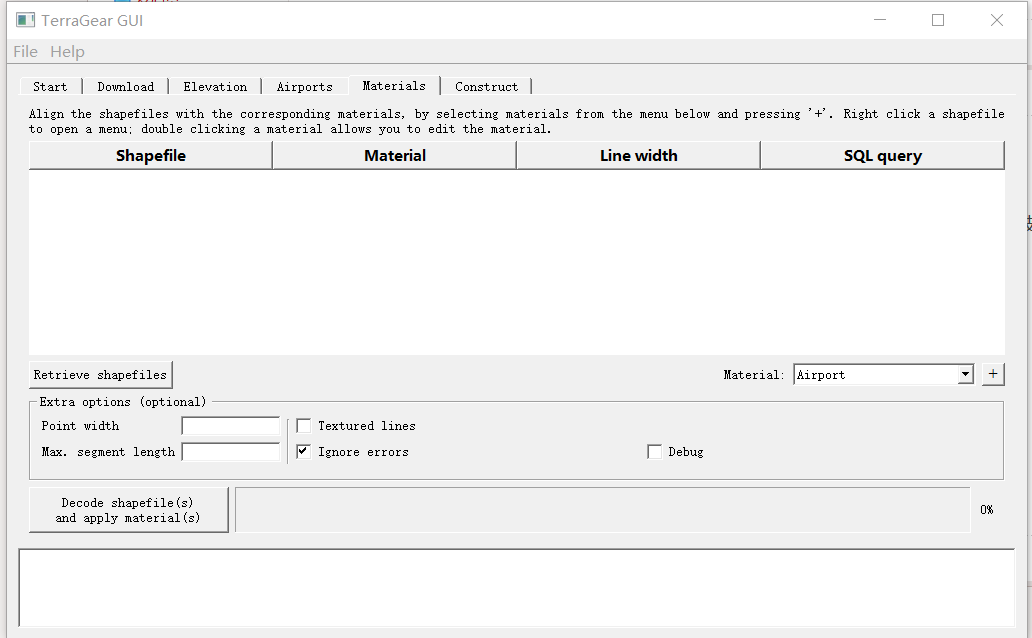Click the TerraGear GUI app icon
The width and height of the screenshot is (1032, 638).
tap(26, 20)
